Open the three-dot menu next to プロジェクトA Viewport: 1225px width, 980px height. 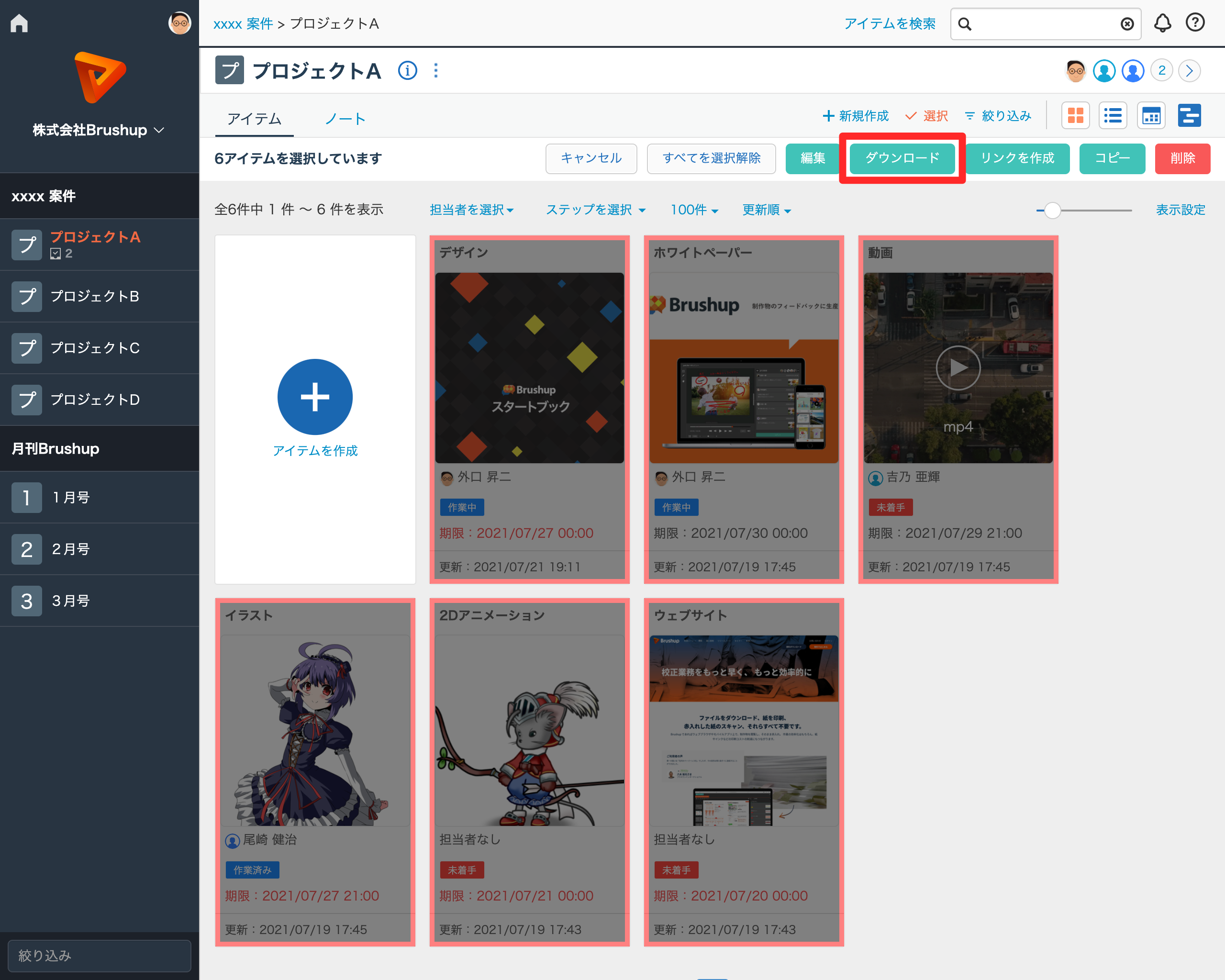coord(436,71)
